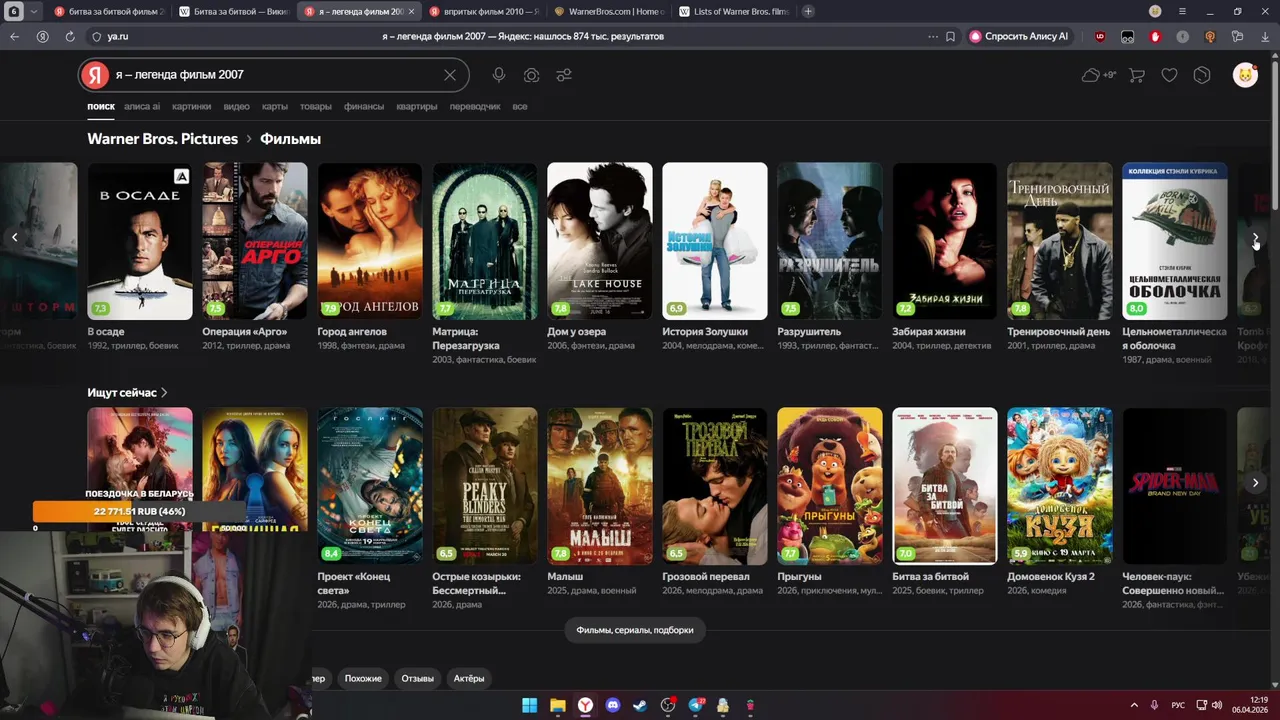This screenshot has width=1280, height=720.
Task: Switch to the товары search tab
Action: 316,106
